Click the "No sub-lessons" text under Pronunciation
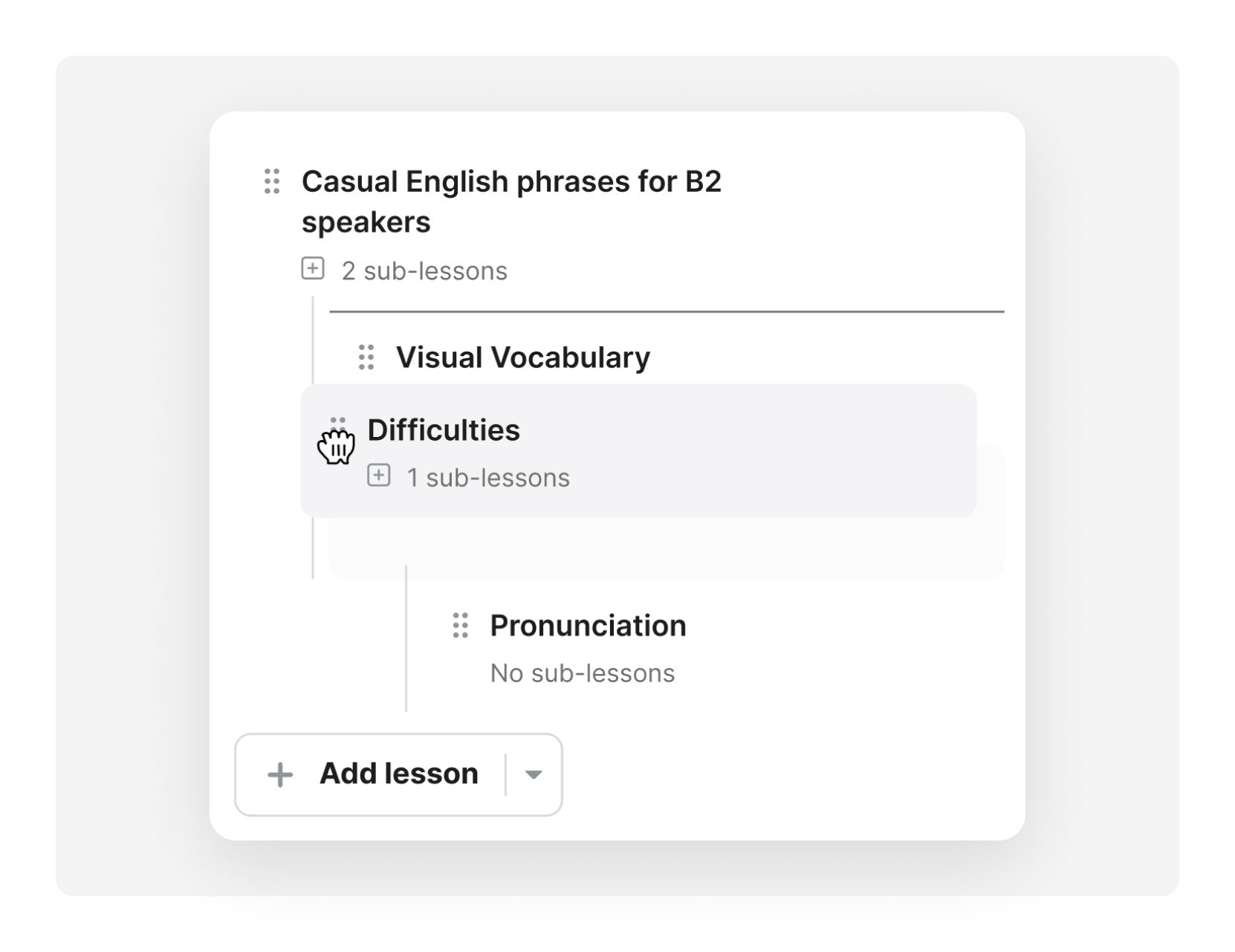This screenshot has width=1235, height=952. (583, 673)
